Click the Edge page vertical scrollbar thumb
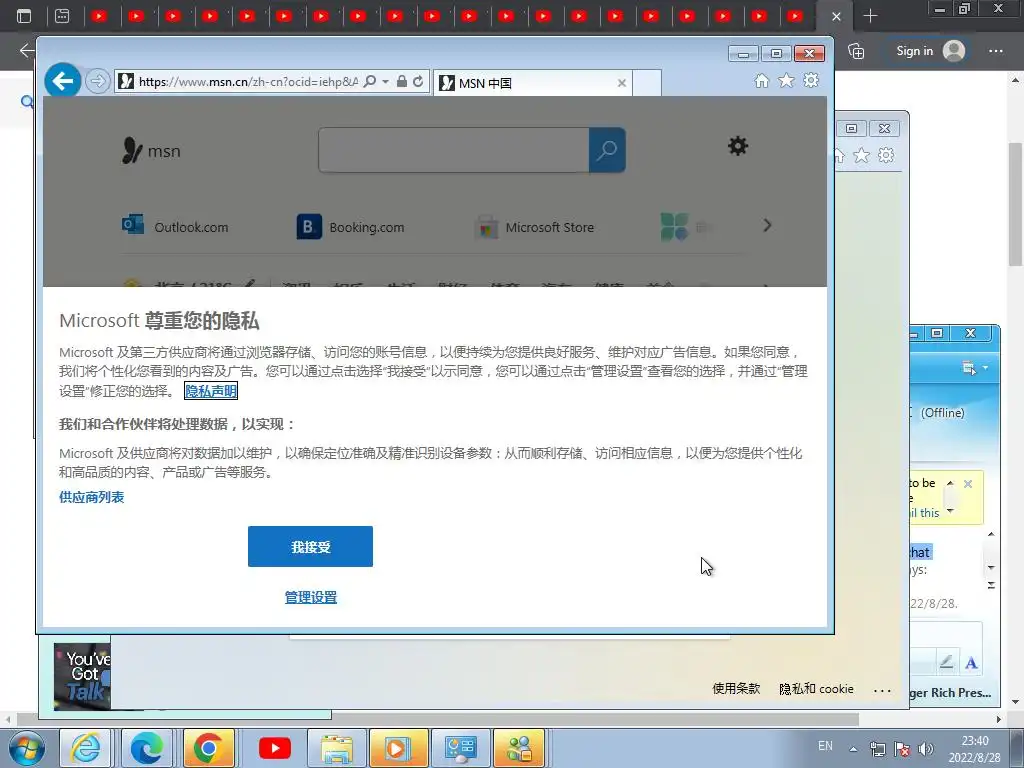 (x=1016, y=204)
